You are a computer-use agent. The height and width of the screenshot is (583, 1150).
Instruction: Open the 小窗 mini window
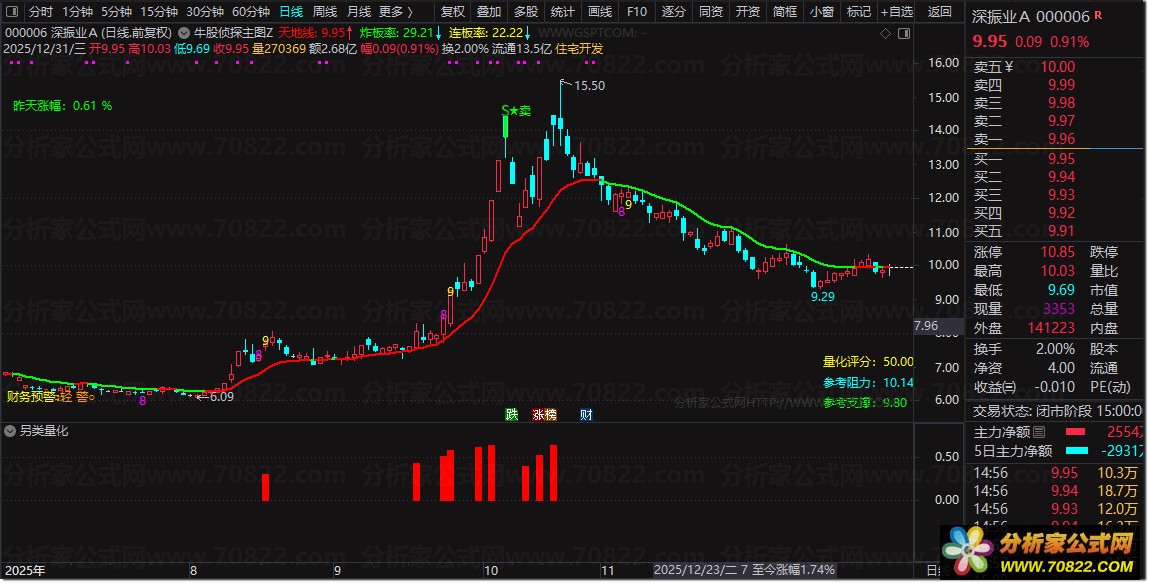pyautogui.click(x=821, y=12)
